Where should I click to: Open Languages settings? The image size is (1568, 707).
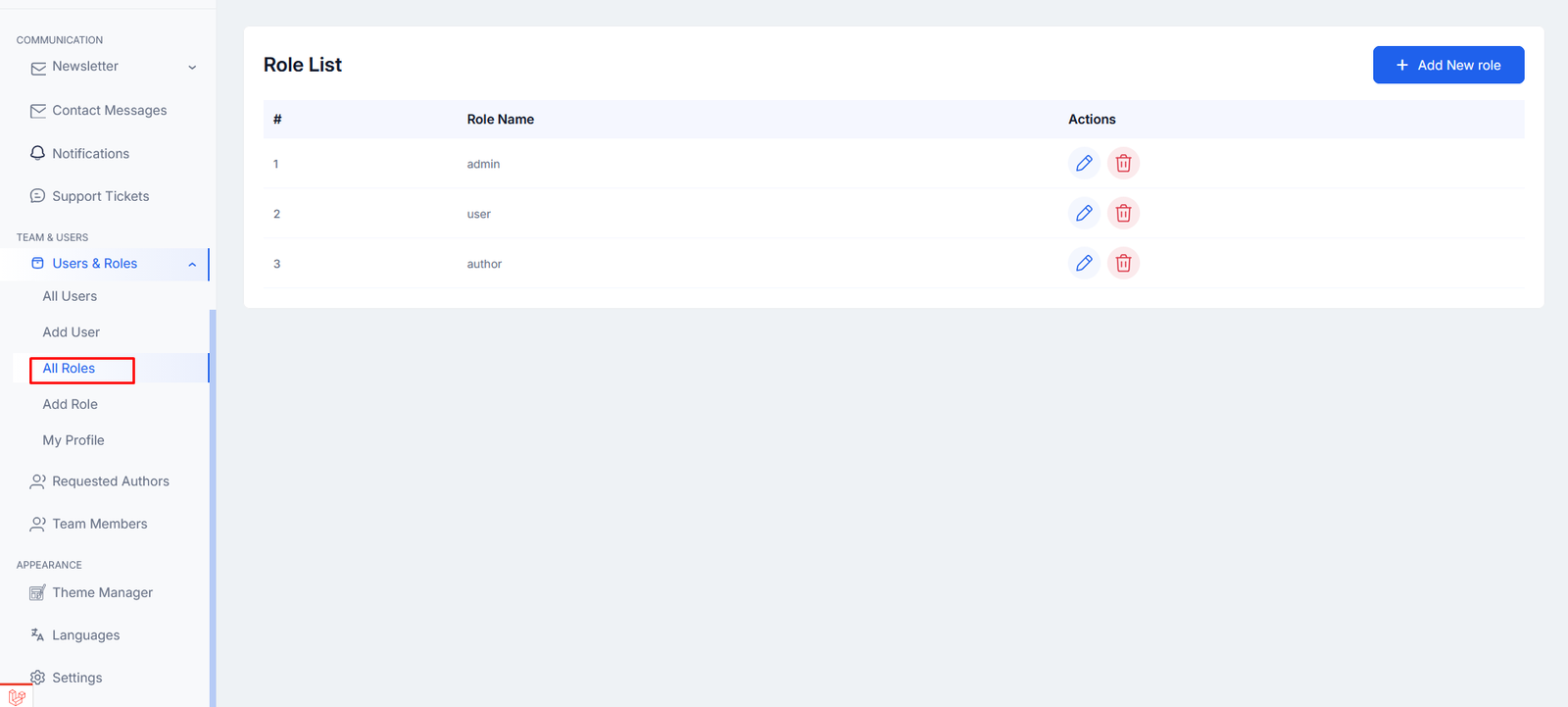[86, 635]
